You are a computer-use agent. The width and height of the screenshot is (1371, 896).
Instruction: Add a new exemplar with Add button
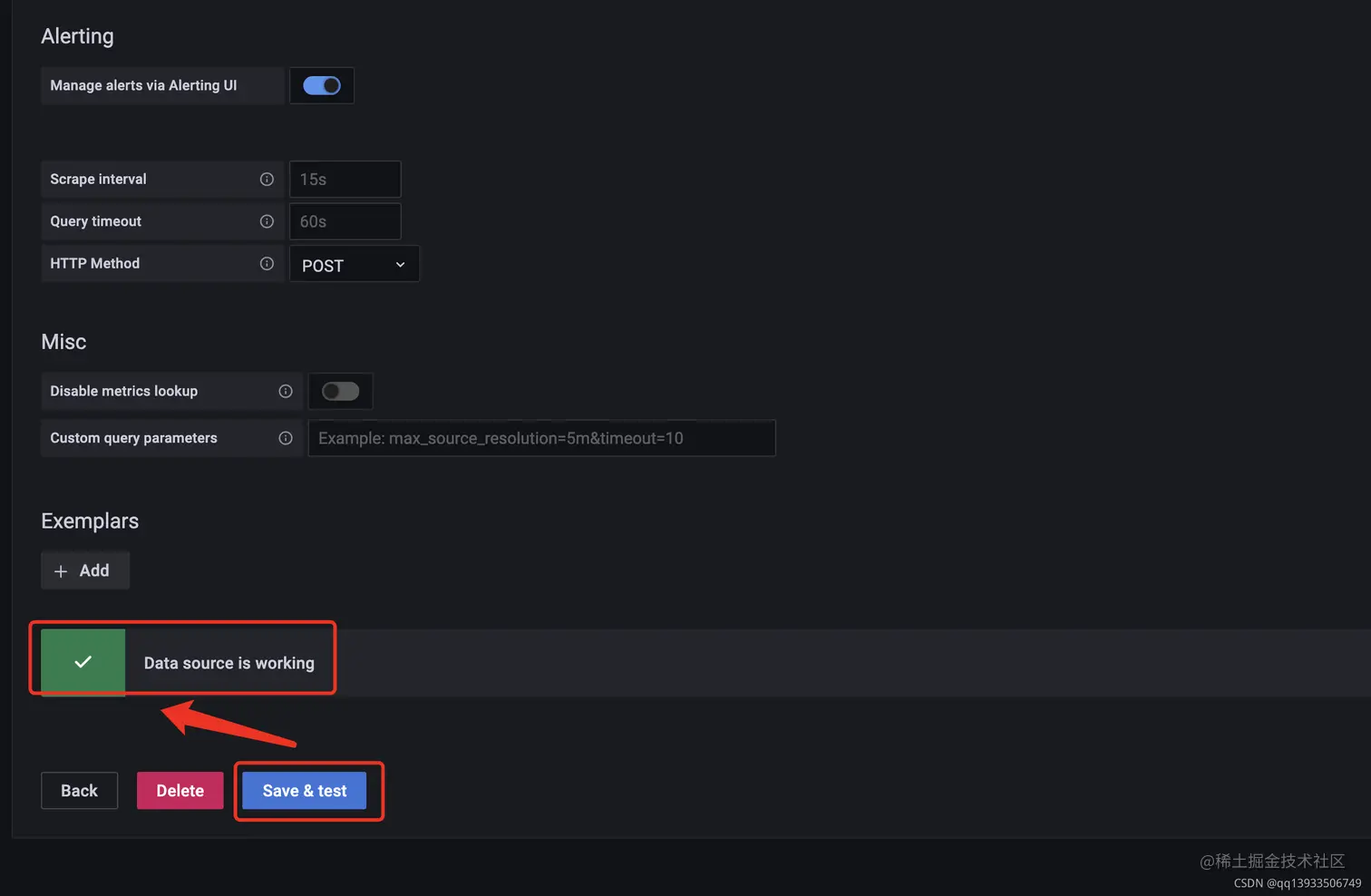85,570
